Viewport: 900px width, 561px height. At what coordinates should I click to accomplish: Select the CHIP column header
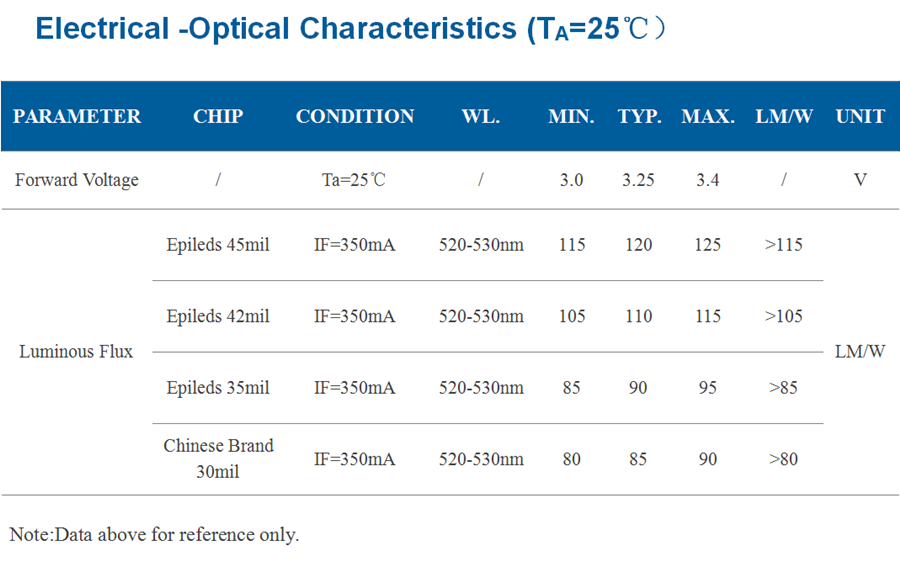(x=218, y=117)
